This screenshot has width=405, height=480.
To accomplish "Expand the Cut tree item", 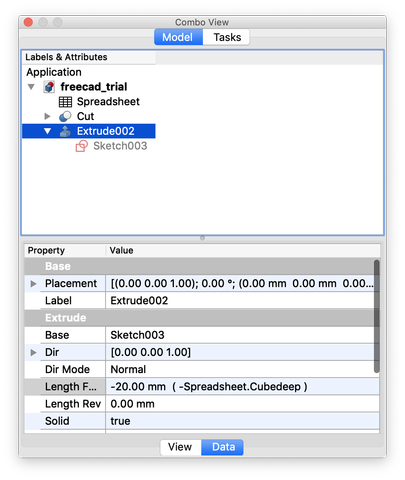I will pyautogui.click(x=47, y=116).
